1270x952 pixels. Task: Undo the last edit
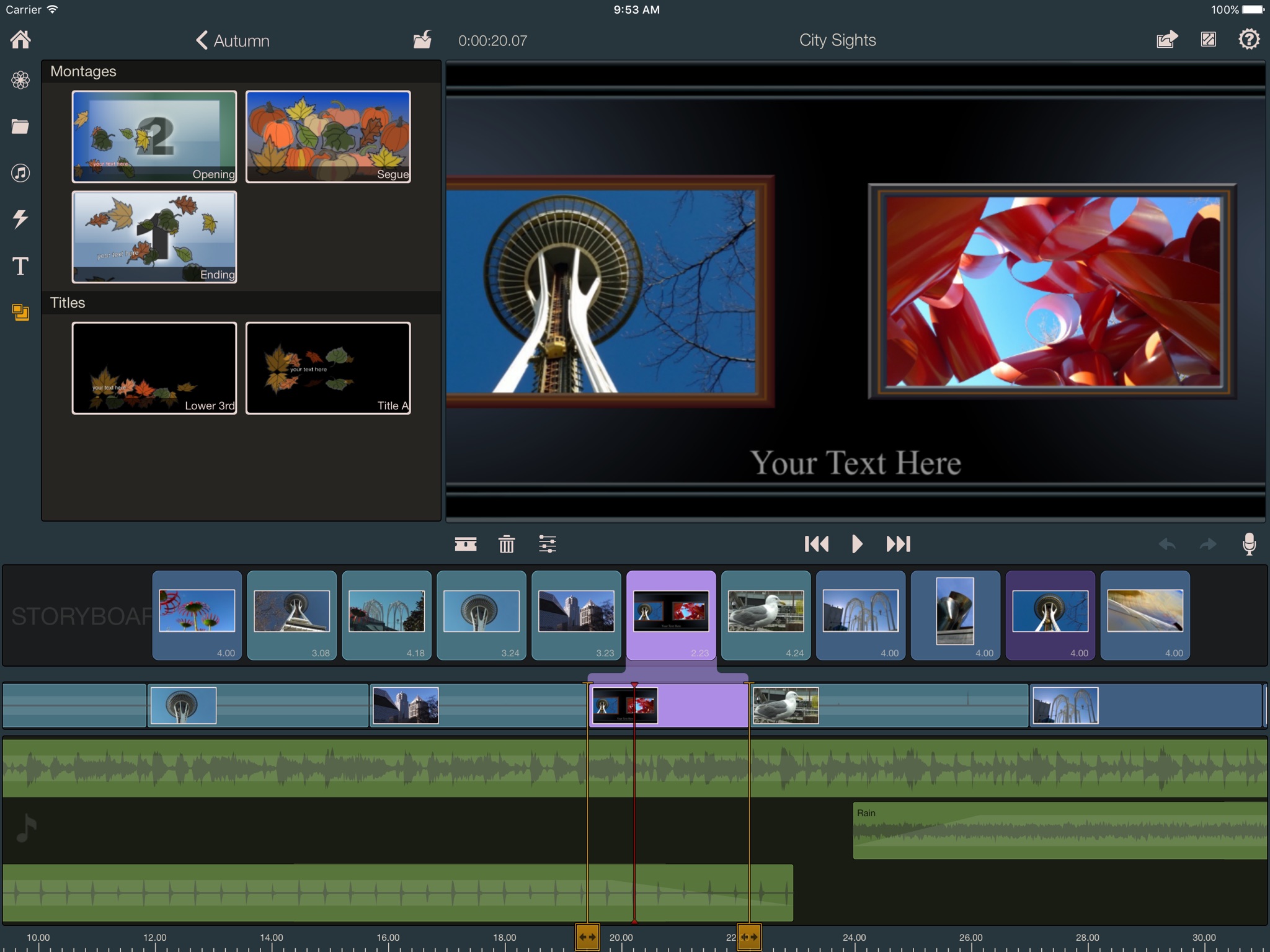[1167, 544]
